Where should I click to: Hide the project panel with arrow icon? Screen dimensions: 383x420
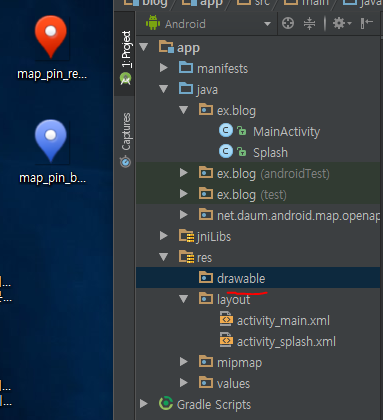[x=367, y=23]
